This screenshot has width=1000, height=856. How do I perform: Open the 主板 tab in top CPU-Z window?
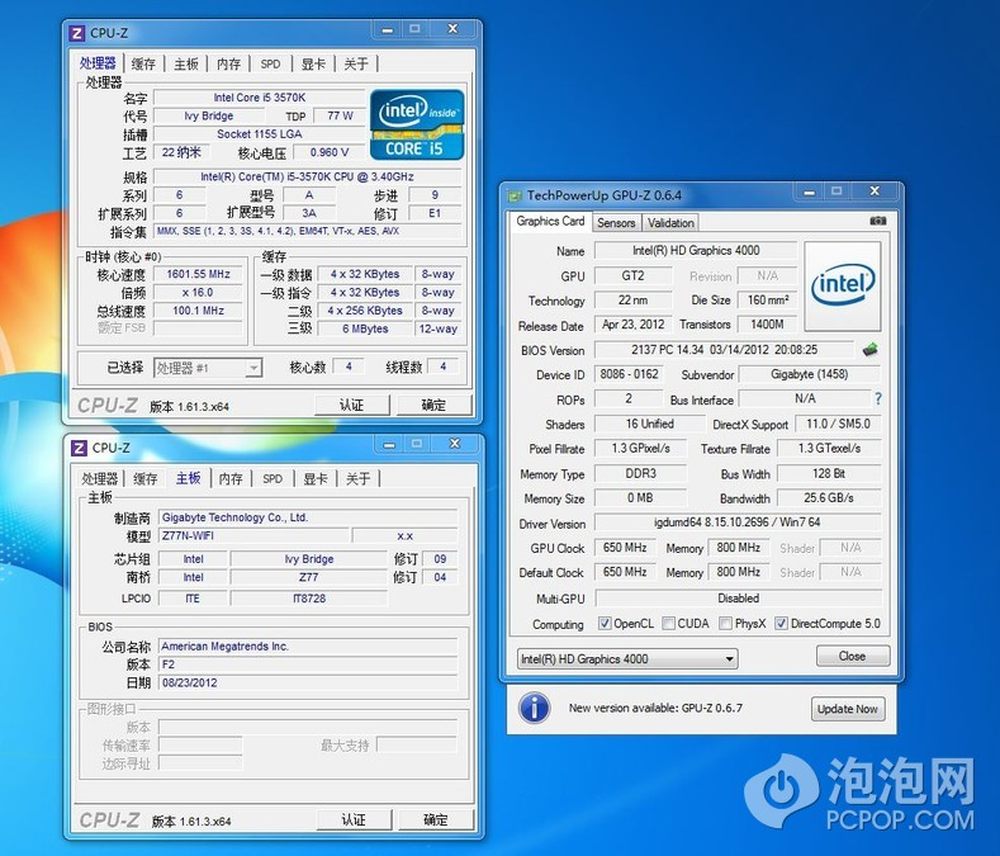click(186, 64)
